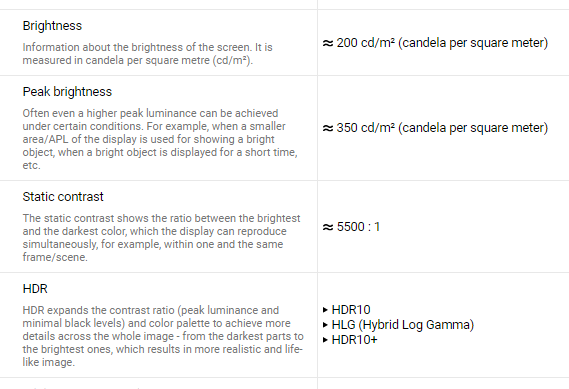Image resolution: width=569 pixels, height=389 pixels.
Task: Click the triangle bullet beside HDR10+
Action: point(325,340)
